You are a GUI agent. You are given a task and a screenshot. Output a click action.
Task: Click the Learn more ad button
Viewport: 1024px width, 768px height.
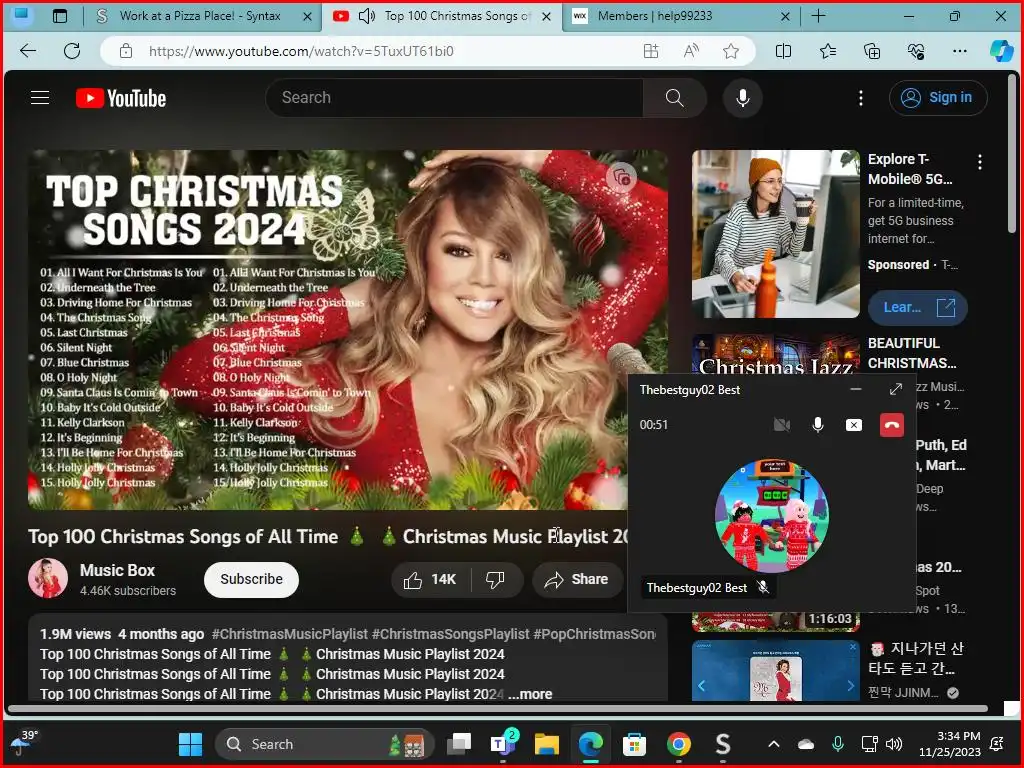pos(918,308)
